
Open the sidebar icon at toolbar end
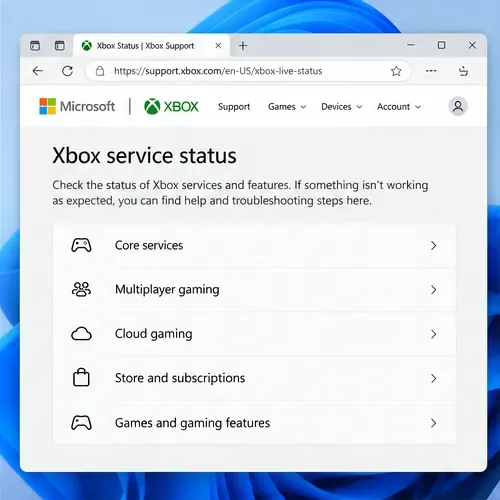tap(463, 71)
